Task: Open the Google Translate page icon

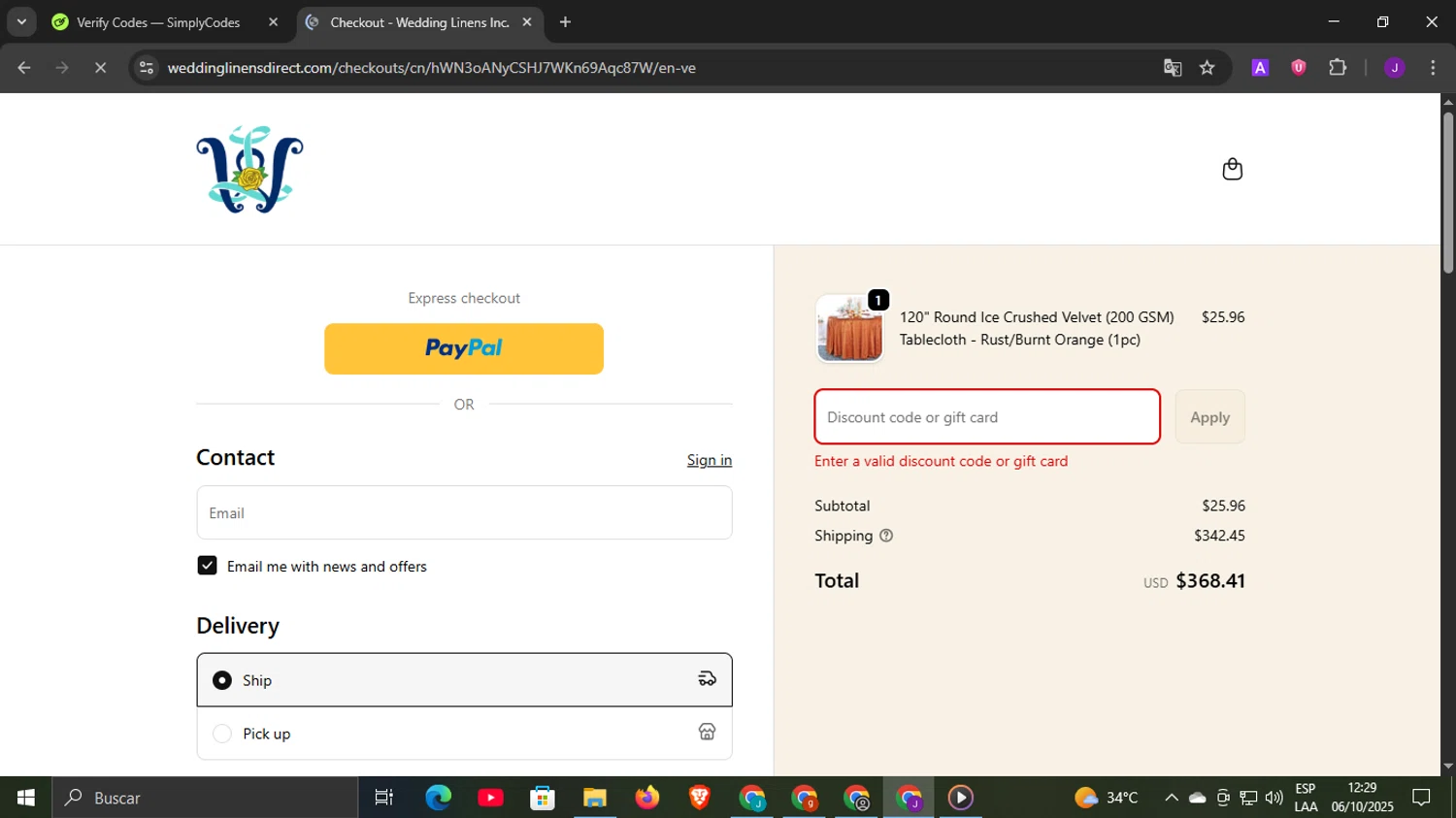Action: 1173,68
